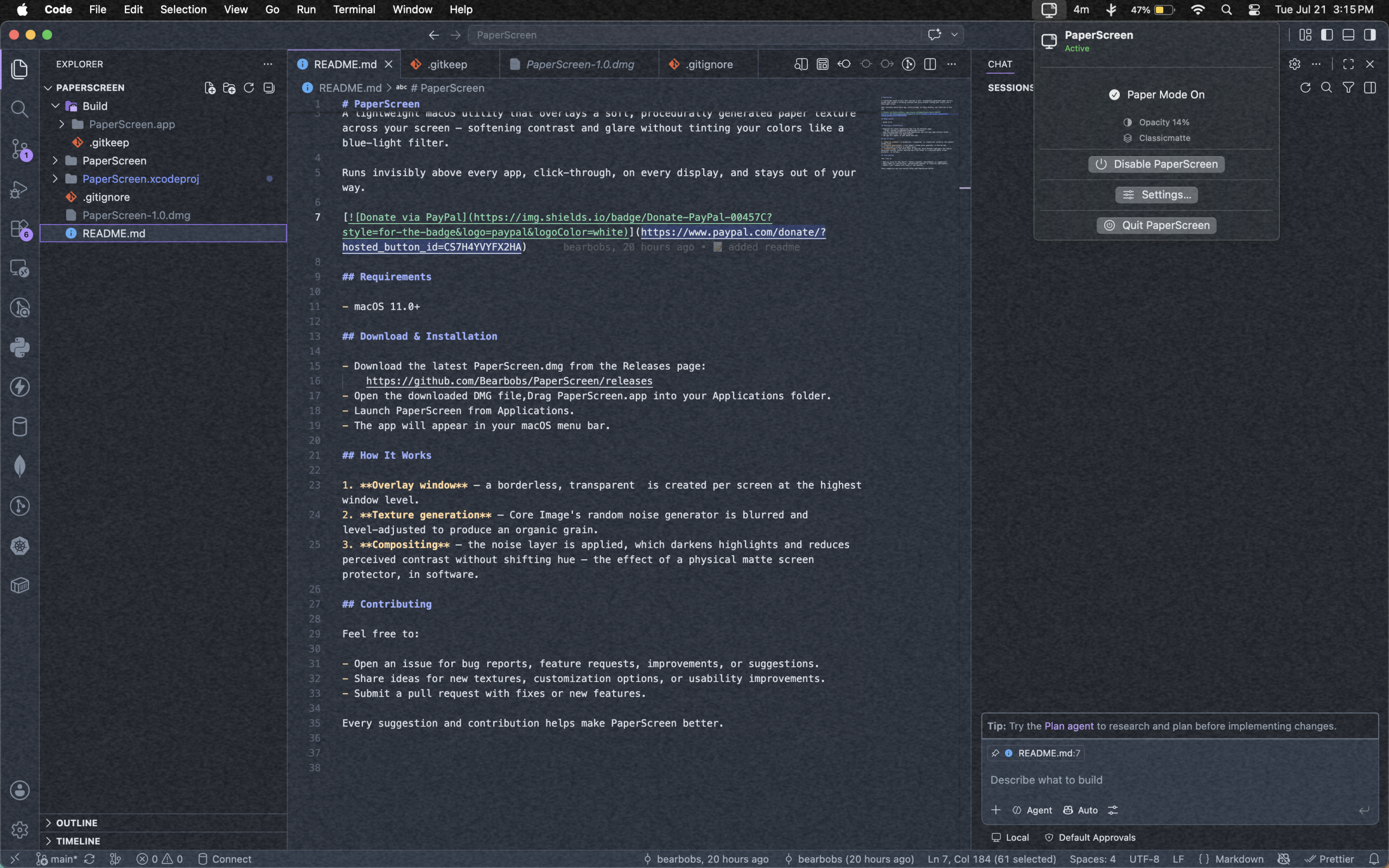
Task: Expand the PaperScreen.xcodeproj folder
Action: coord(56,179)
